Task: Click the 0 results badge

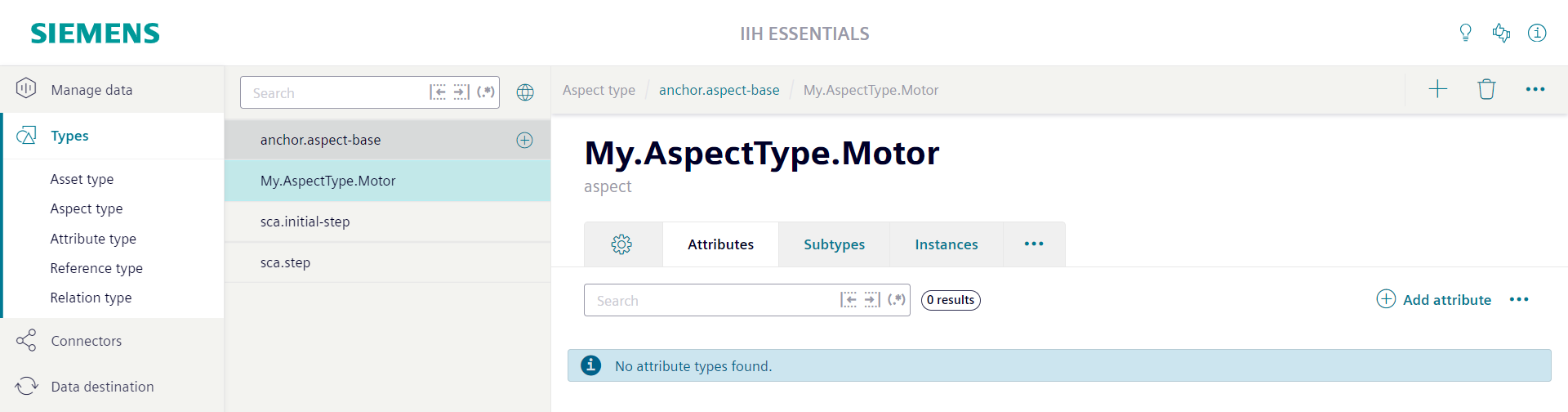Action: (951, 300)
